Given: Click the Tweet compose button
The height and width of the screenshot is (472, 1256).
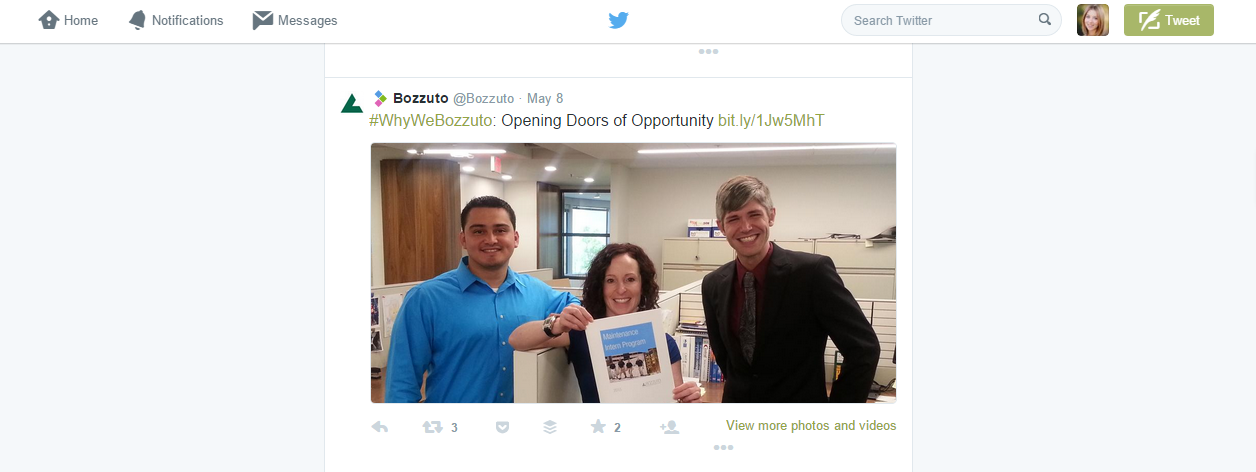Looking at the screenshot, I should [1169, 20].
